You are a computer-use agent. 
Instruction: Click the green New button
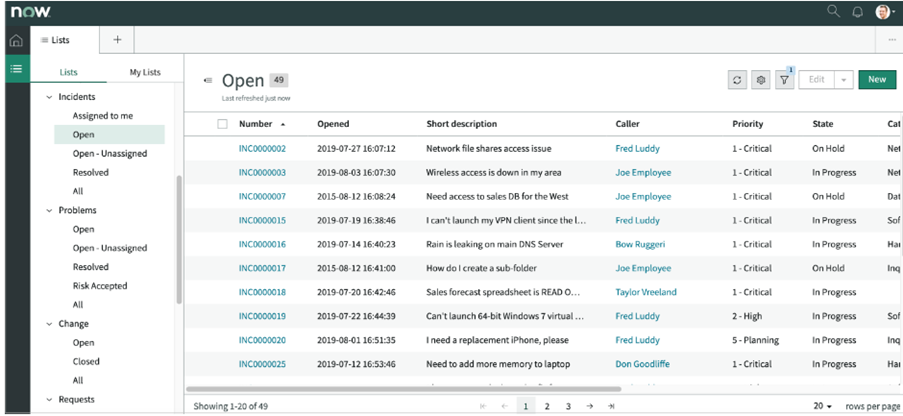click(876, 80)
